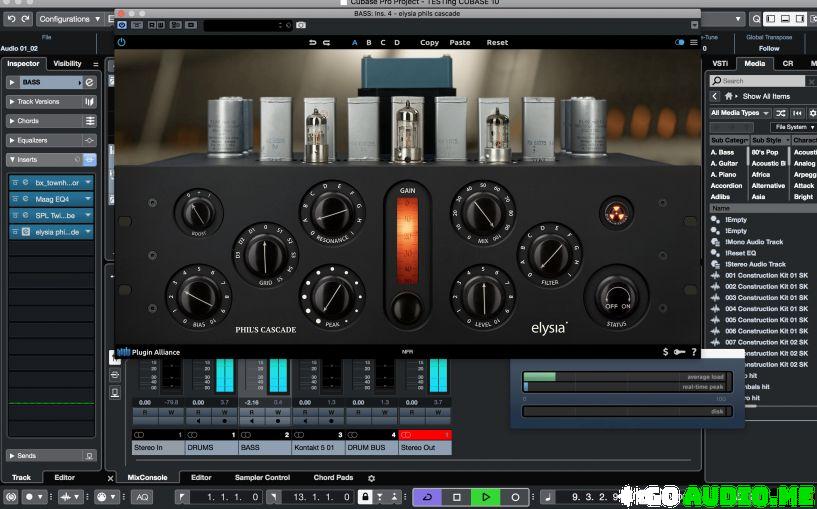Click the Equalizers curve icon in Inspector
Image resolution: width=817 pixels, height=509 pixels.
click(x=89, y=141)
